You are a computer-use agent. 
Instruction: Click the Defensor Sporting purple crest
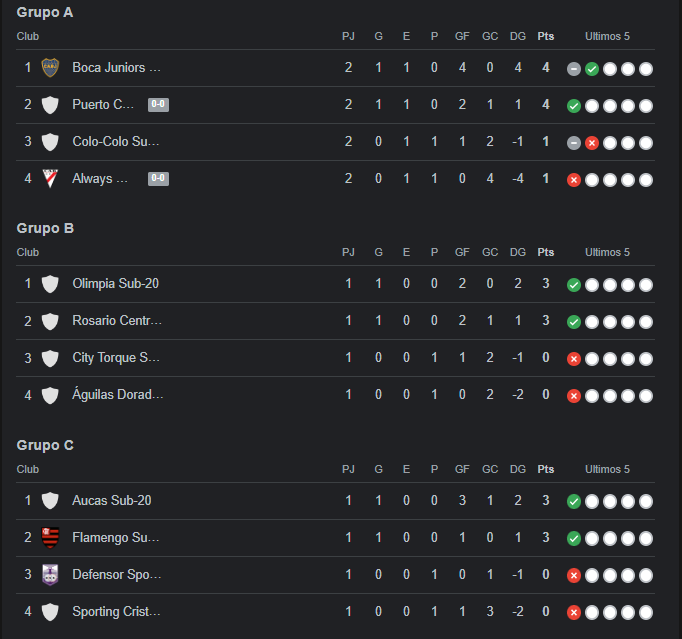(50, 575)
